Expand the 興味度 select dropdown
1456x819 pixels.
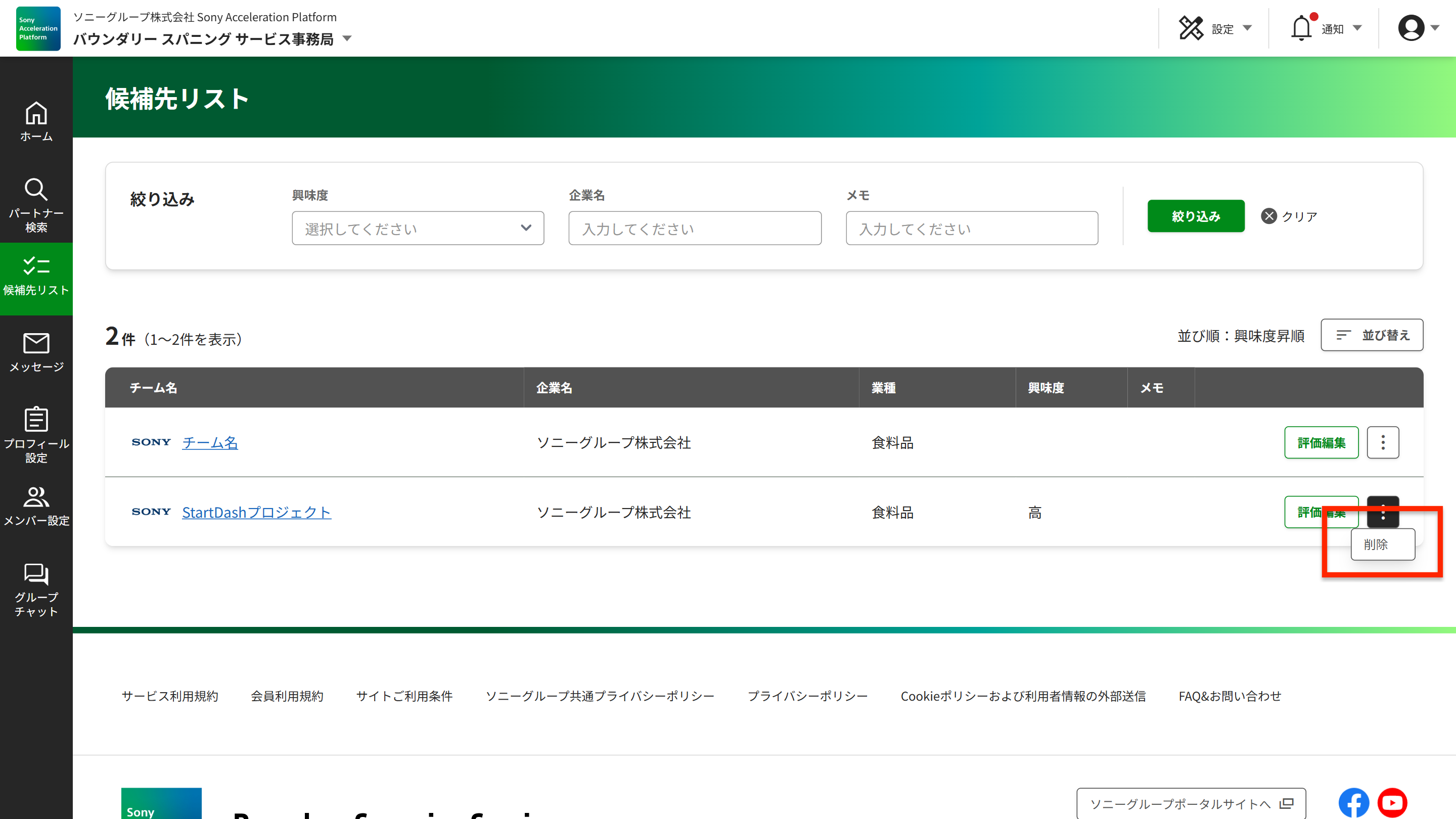418,229
